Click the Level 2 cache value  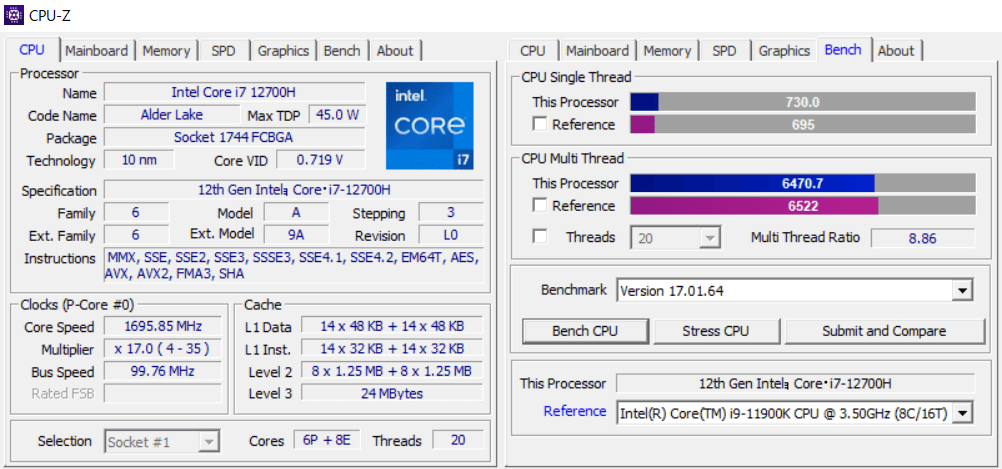coord(392,371)
